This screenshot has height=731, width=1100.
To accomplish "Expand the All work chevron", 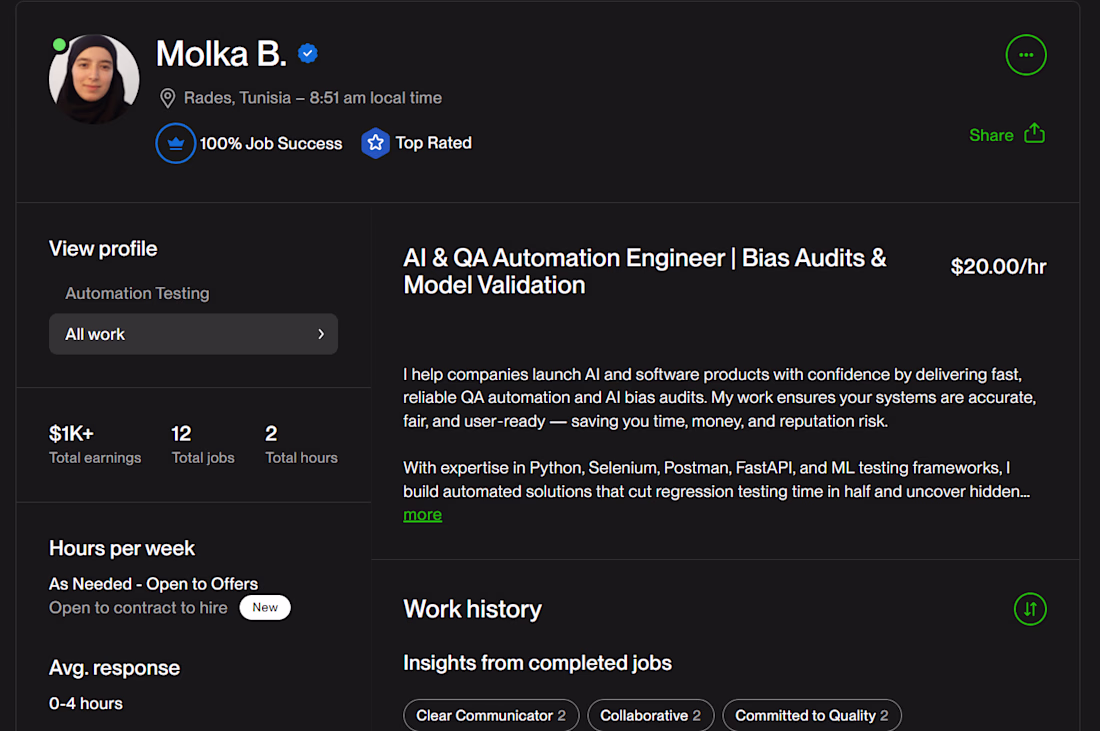I will (x=321, y=334).
